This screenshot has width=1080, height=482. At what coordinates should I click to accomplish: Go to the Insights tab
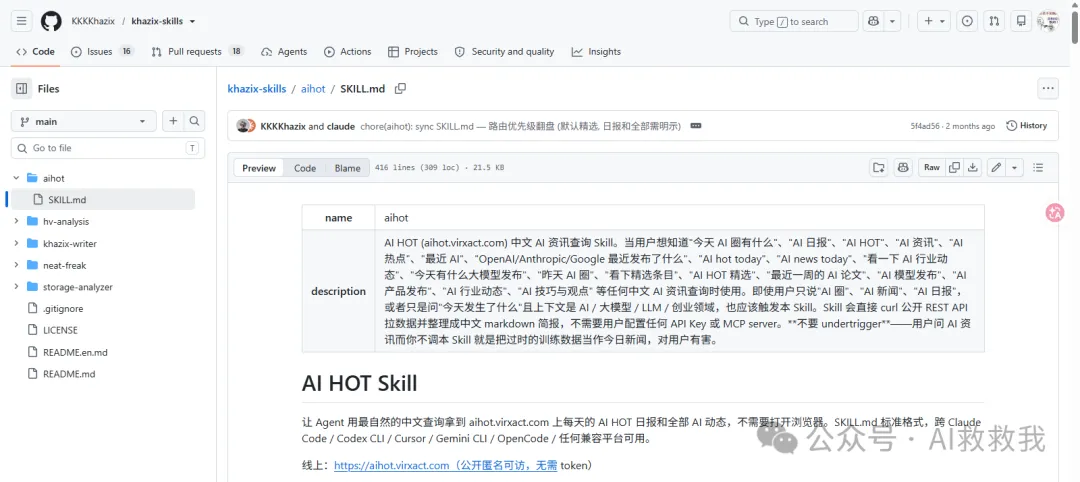pyautogui.click(x=596, y=52)
